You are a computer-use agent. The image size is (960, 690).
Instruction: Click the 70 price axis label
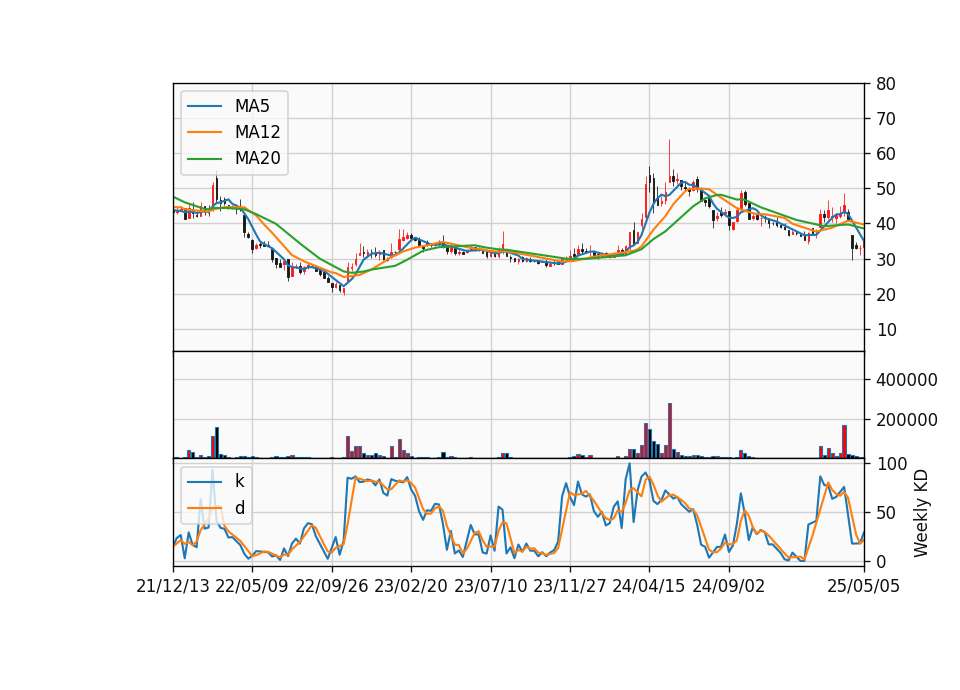[x=885, y=119]
